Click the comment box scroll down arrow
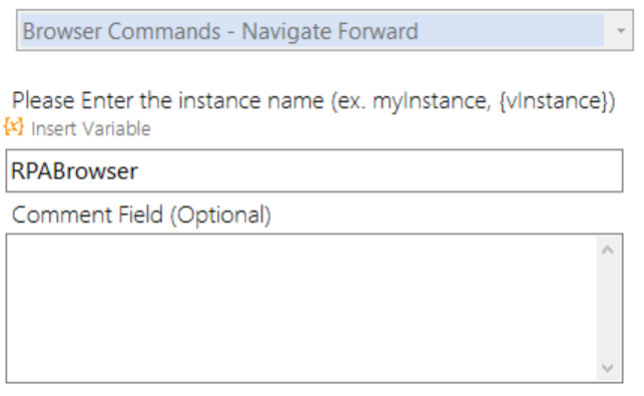This screenshot has width=644, height=396. tap(607, 367)
